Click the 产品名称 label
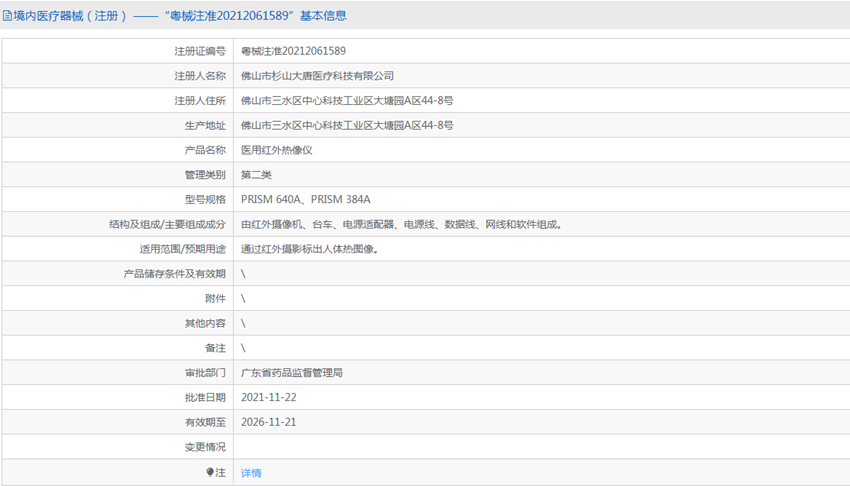The image size is (850, 486). click(x=205, y=150)
